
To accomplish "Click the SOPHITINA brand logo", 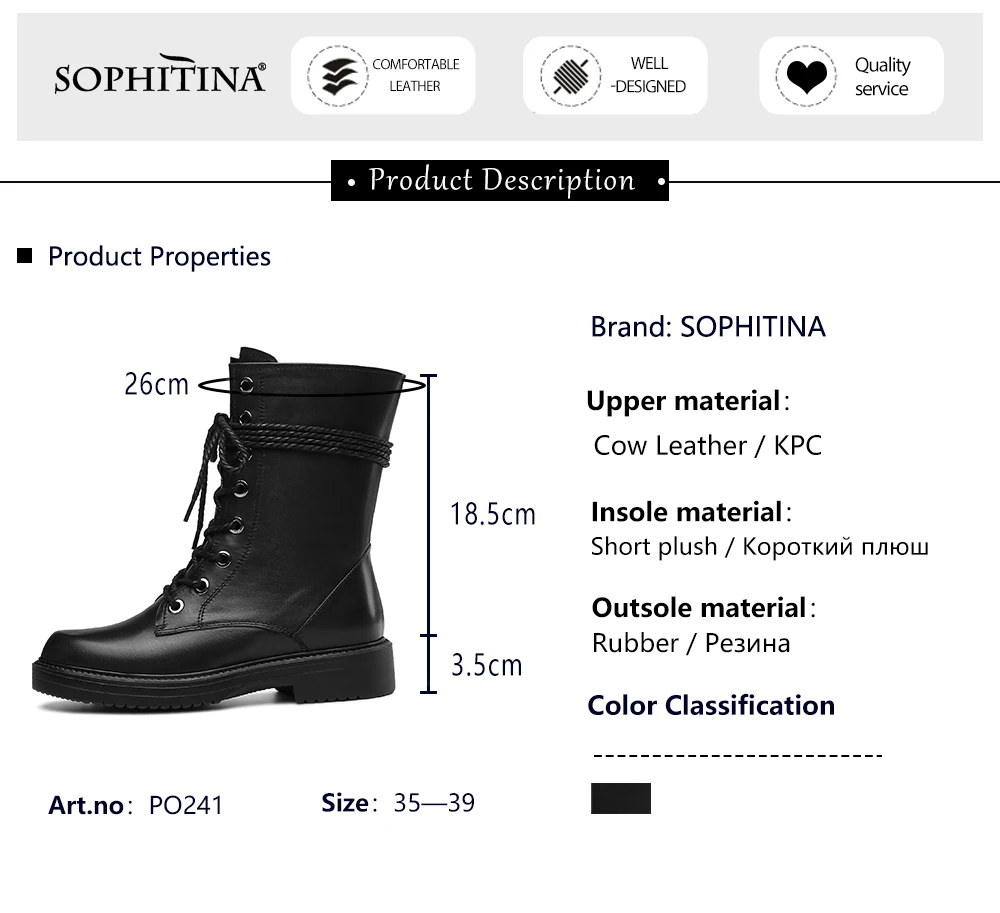I will 159,75.
